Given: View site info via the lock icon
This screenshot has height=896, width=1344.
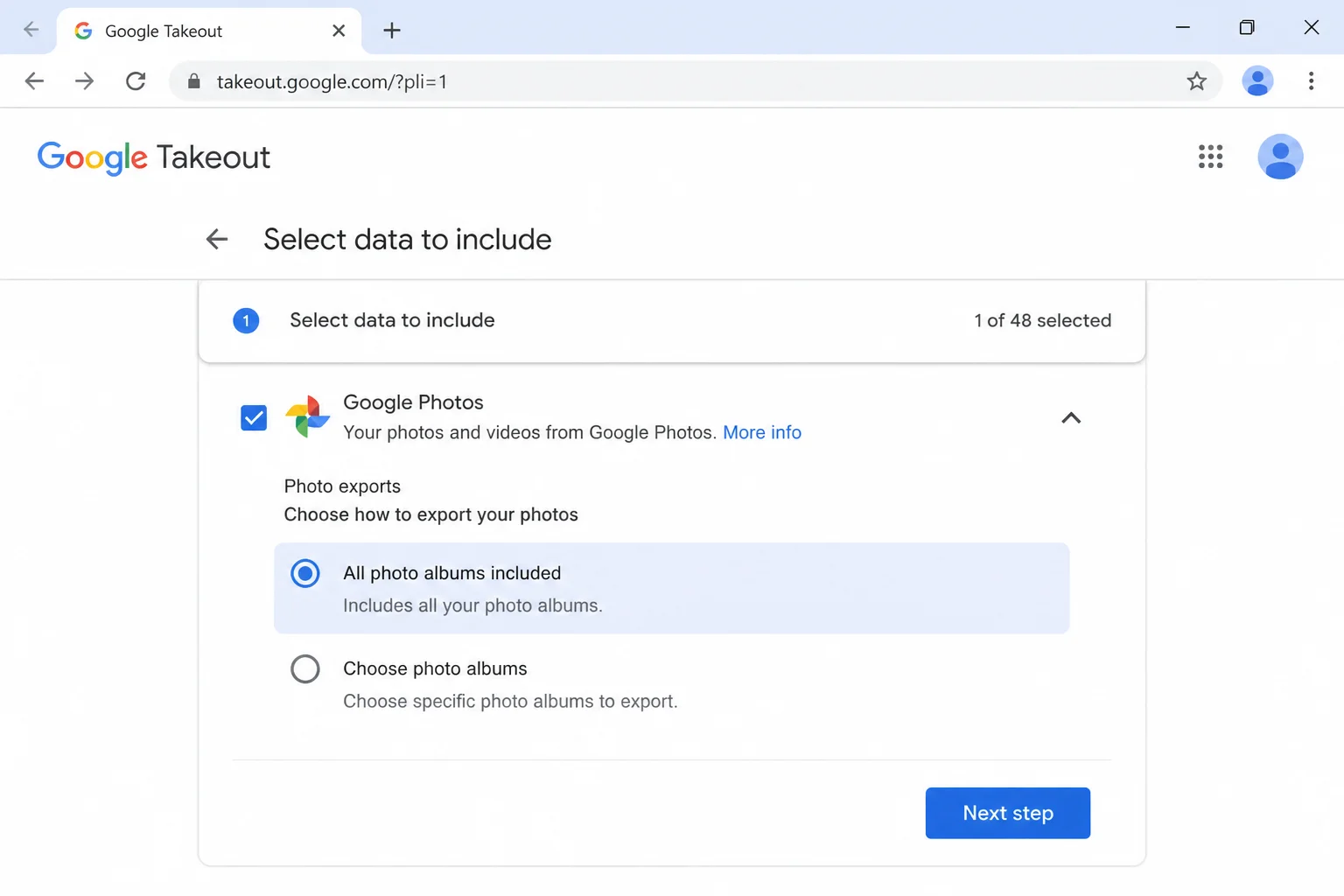Looking at the screenshot, I should tap(194, 81).
